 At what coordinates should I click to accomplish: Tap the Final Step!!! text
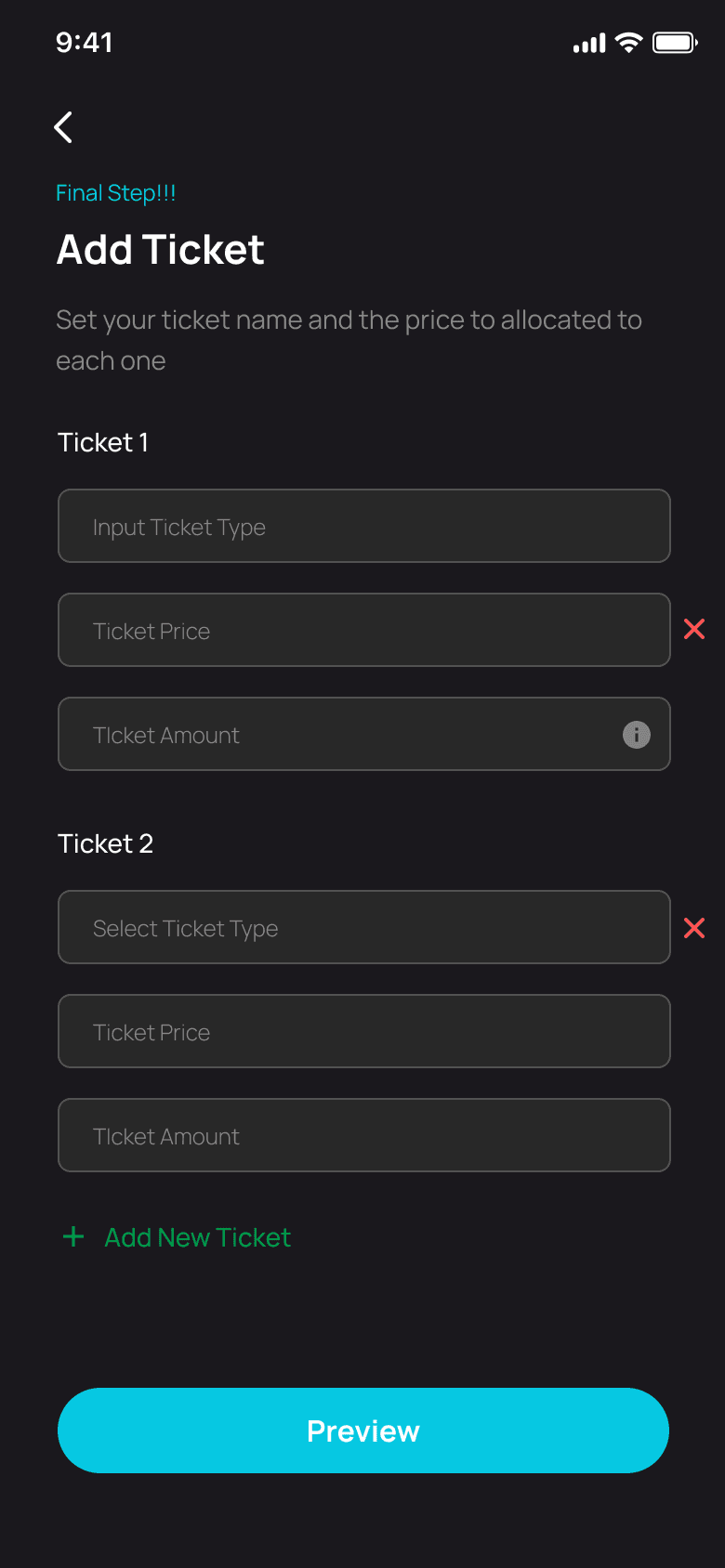point(116,193)
